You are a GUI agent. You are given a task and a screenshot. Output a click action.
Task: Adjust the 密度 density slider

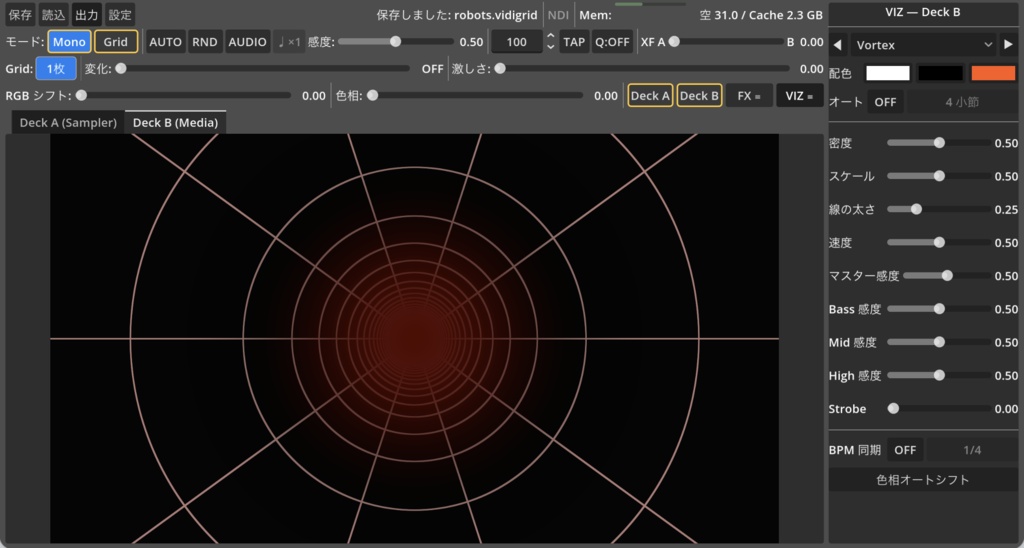(938, 143)
